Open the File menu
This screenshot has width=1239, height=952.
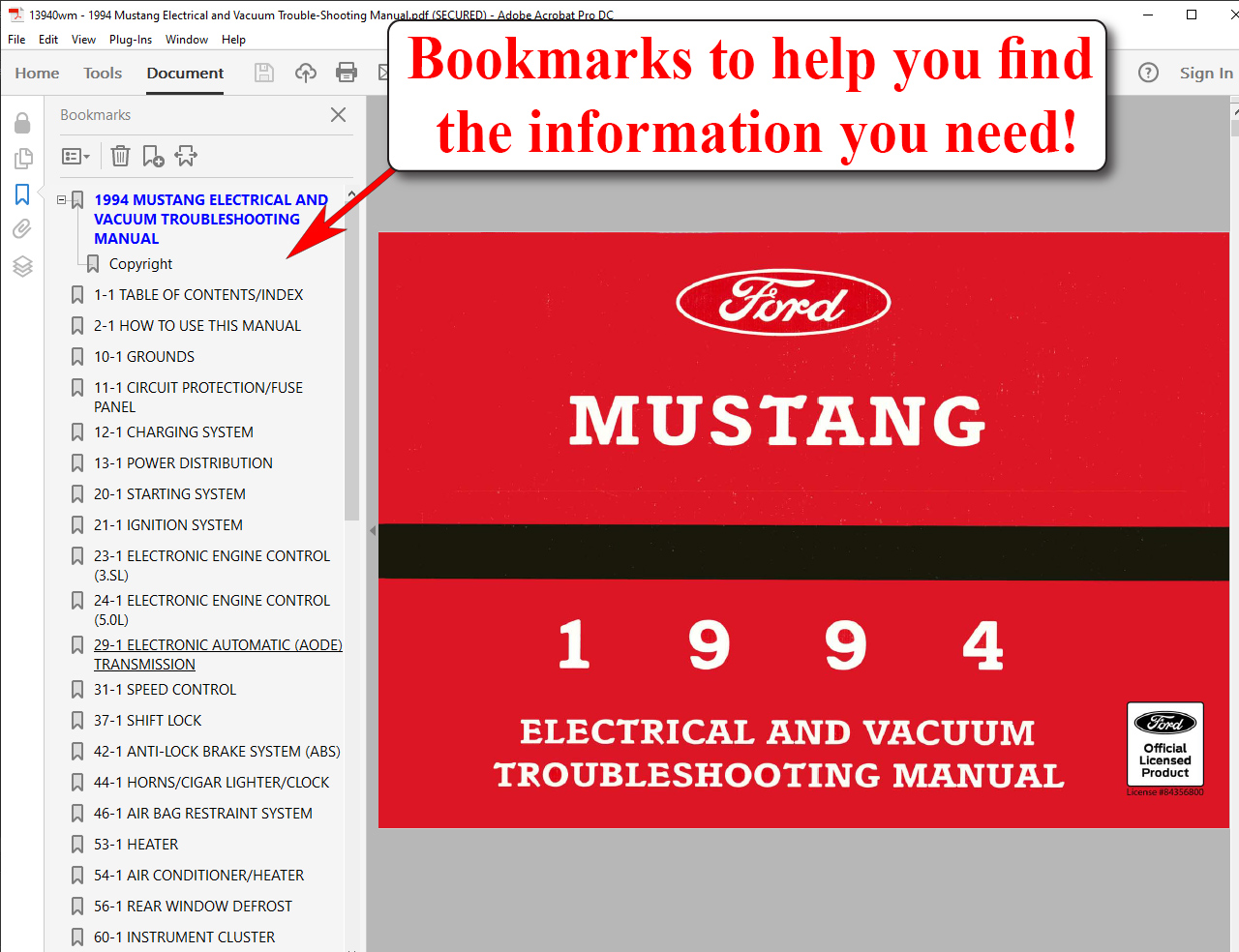coord(16,40)
